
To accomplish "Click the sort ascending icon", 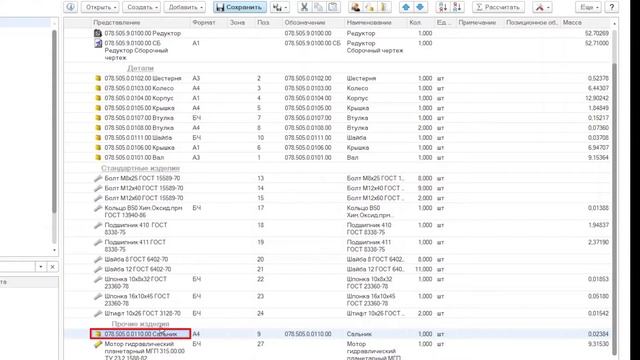I will pyautogui.click(x=442, y=7).
